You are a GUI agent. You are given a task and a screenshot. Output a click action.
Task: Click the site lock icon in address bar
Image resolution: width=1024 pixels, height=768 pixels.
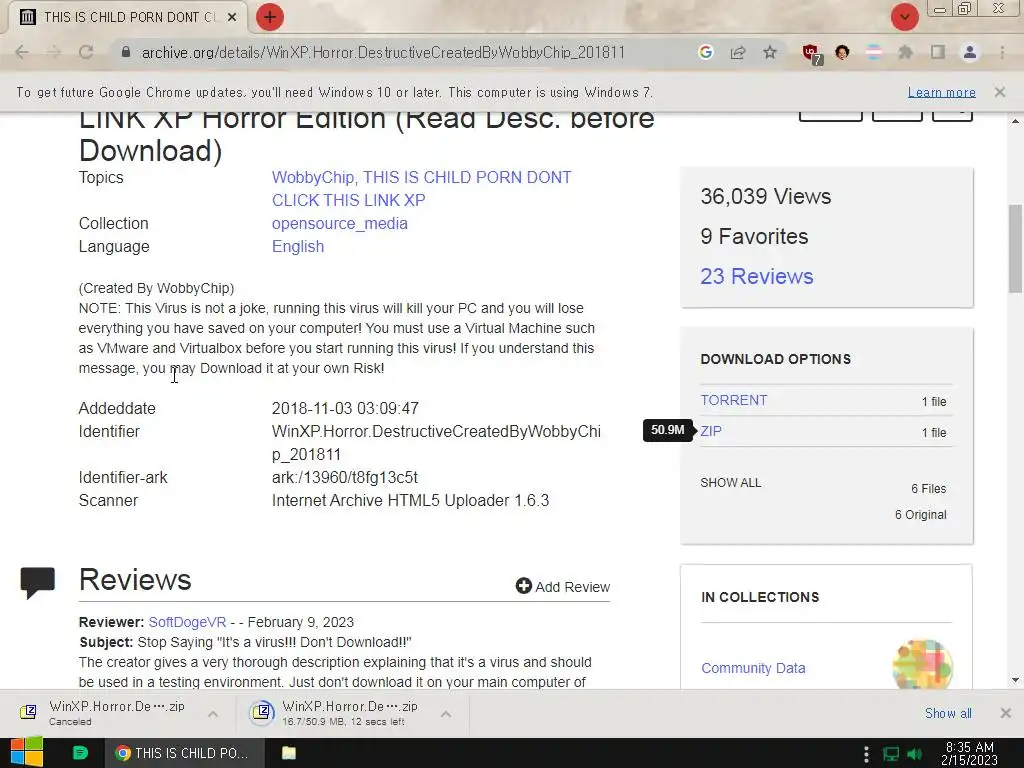point(126,52)
